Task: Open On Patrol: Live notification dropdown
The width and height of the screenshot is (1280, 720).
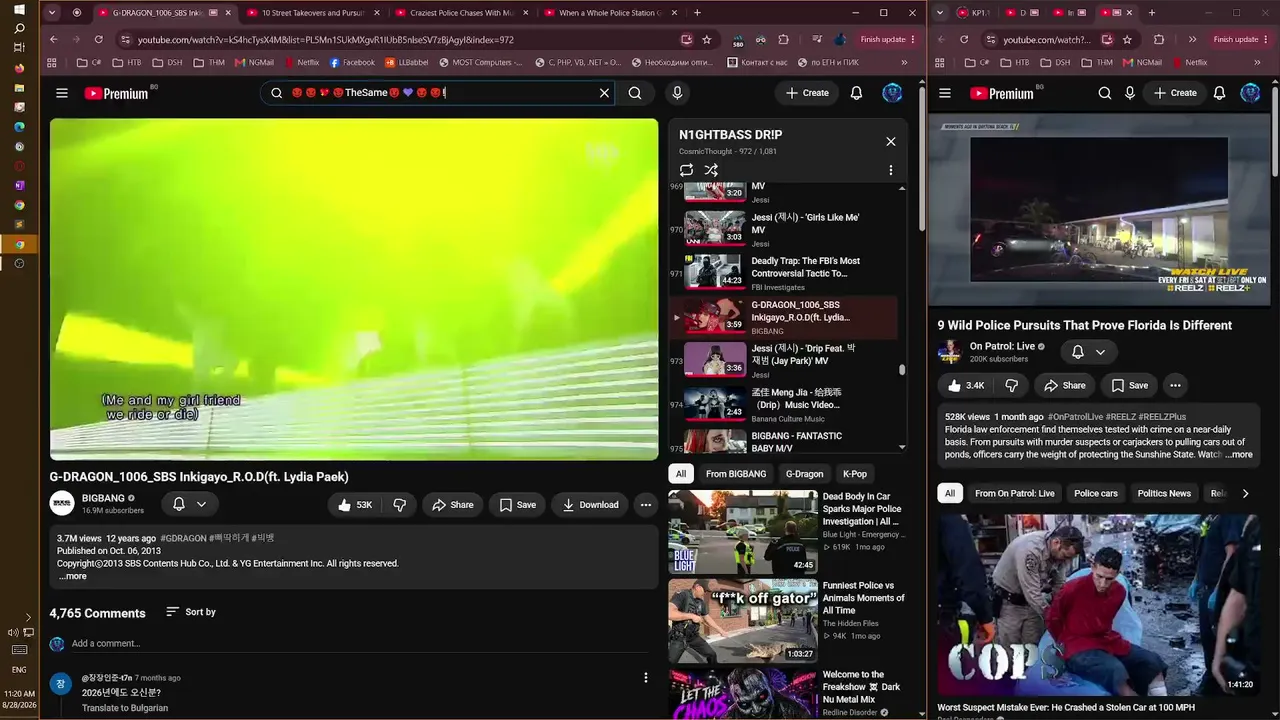Action: pos(1088,352)
